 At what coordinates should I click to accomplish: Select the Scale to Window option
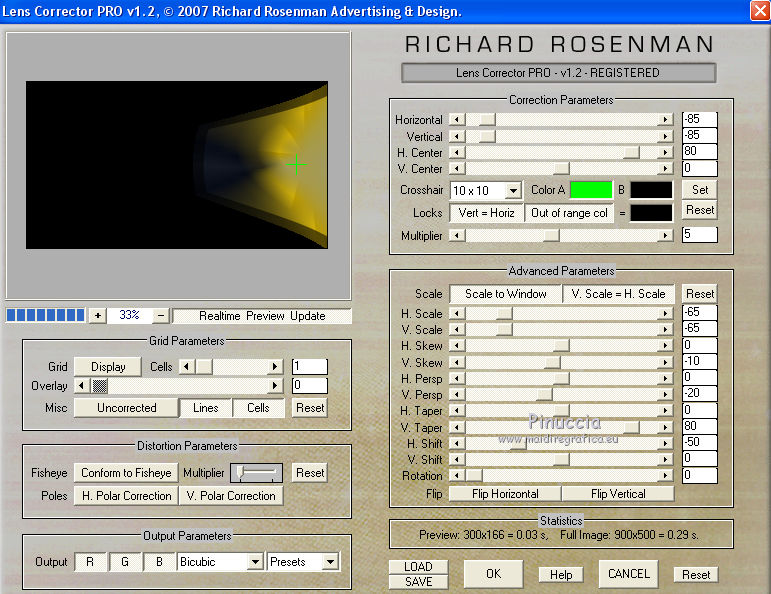click(505, 294)
